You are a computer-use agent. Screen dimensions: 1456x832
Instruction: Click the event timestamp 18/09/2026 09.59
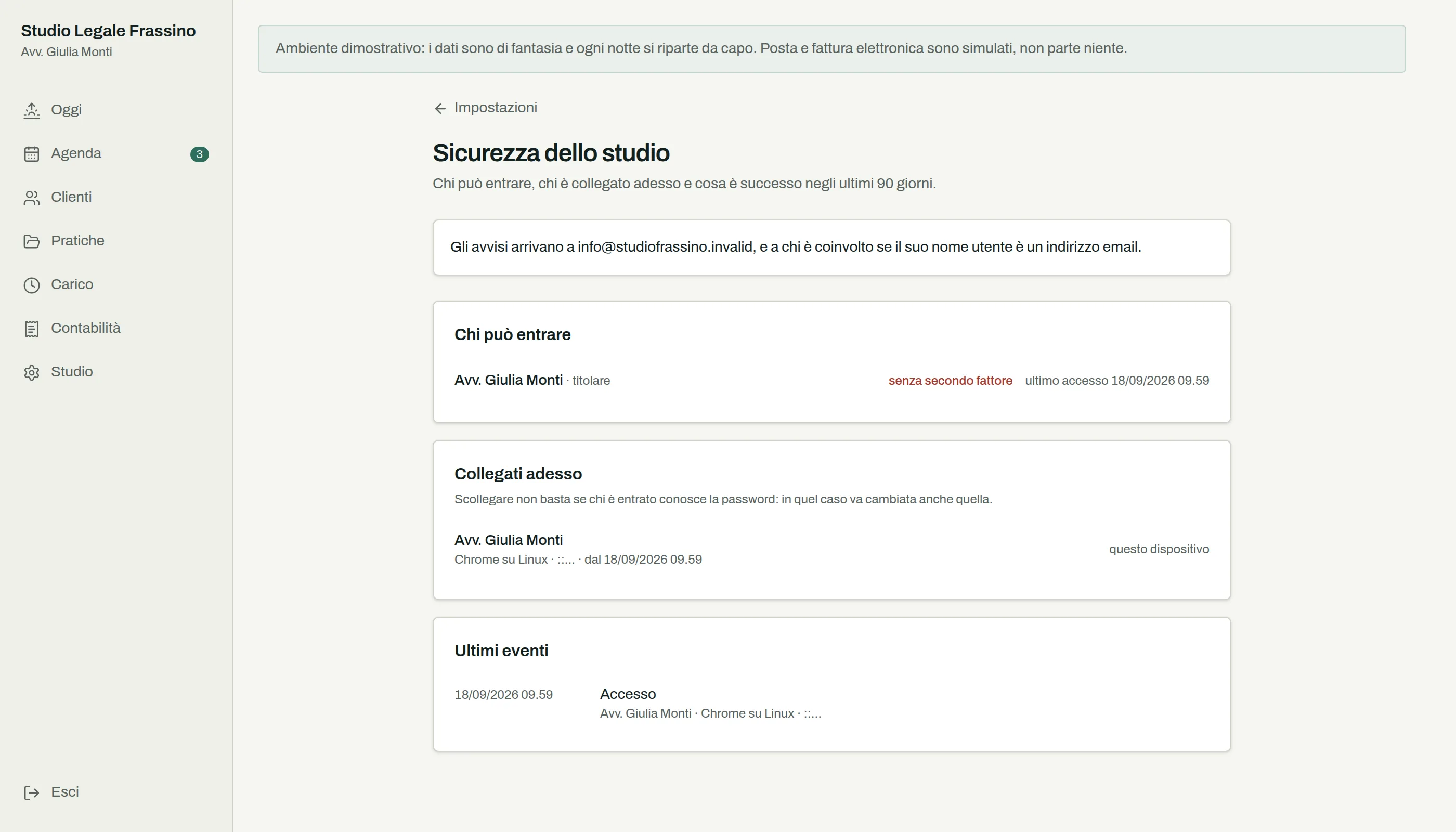coord(503,695)
